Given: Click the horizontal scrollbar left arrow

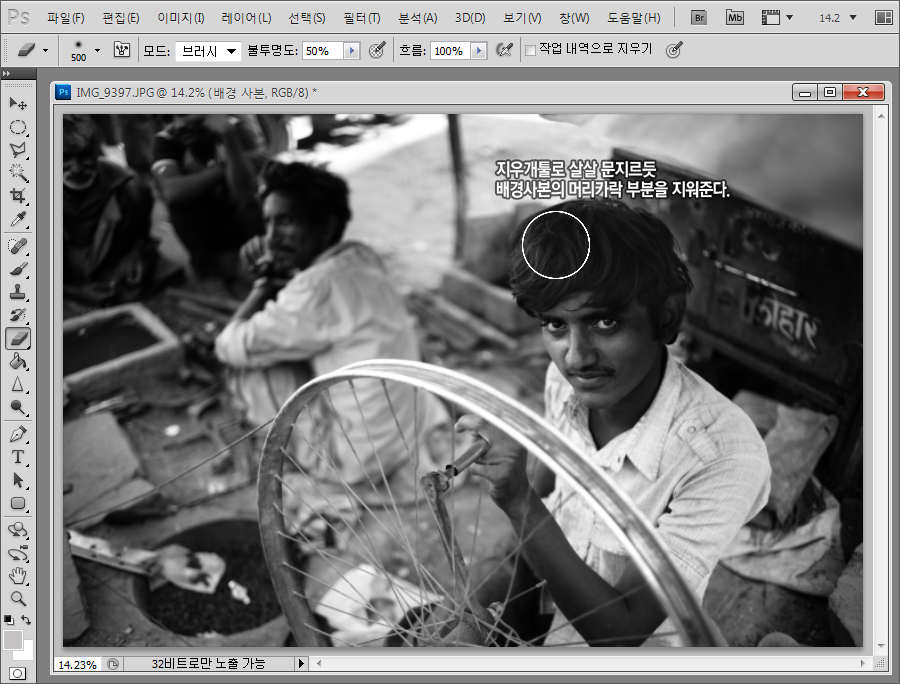Looking at the screenshot, I should [x=319, y=664].
